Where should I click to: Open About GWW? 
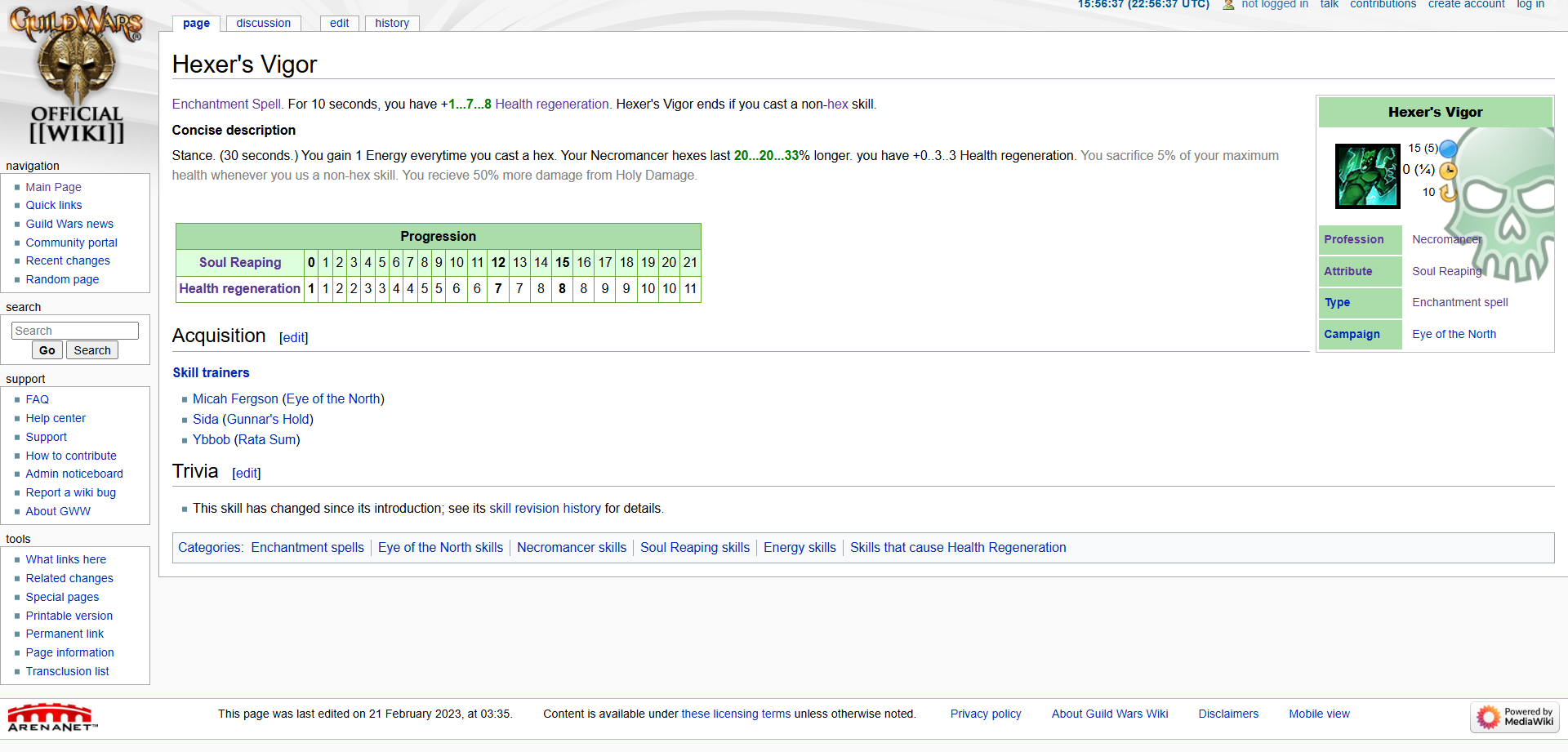coord(58,511)
